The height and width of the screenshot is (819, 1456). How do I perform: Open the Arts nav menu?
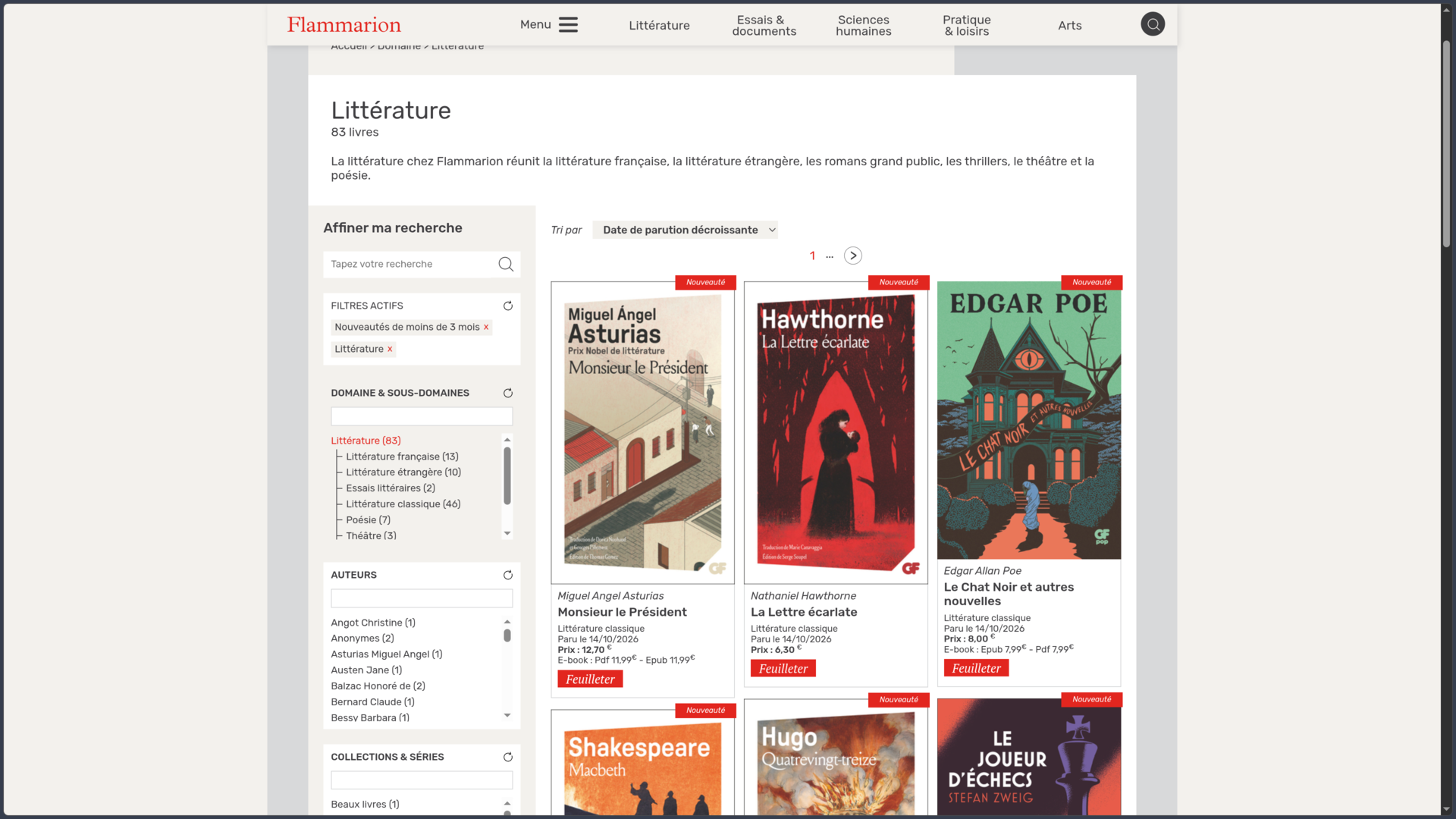pos(1069,25)
